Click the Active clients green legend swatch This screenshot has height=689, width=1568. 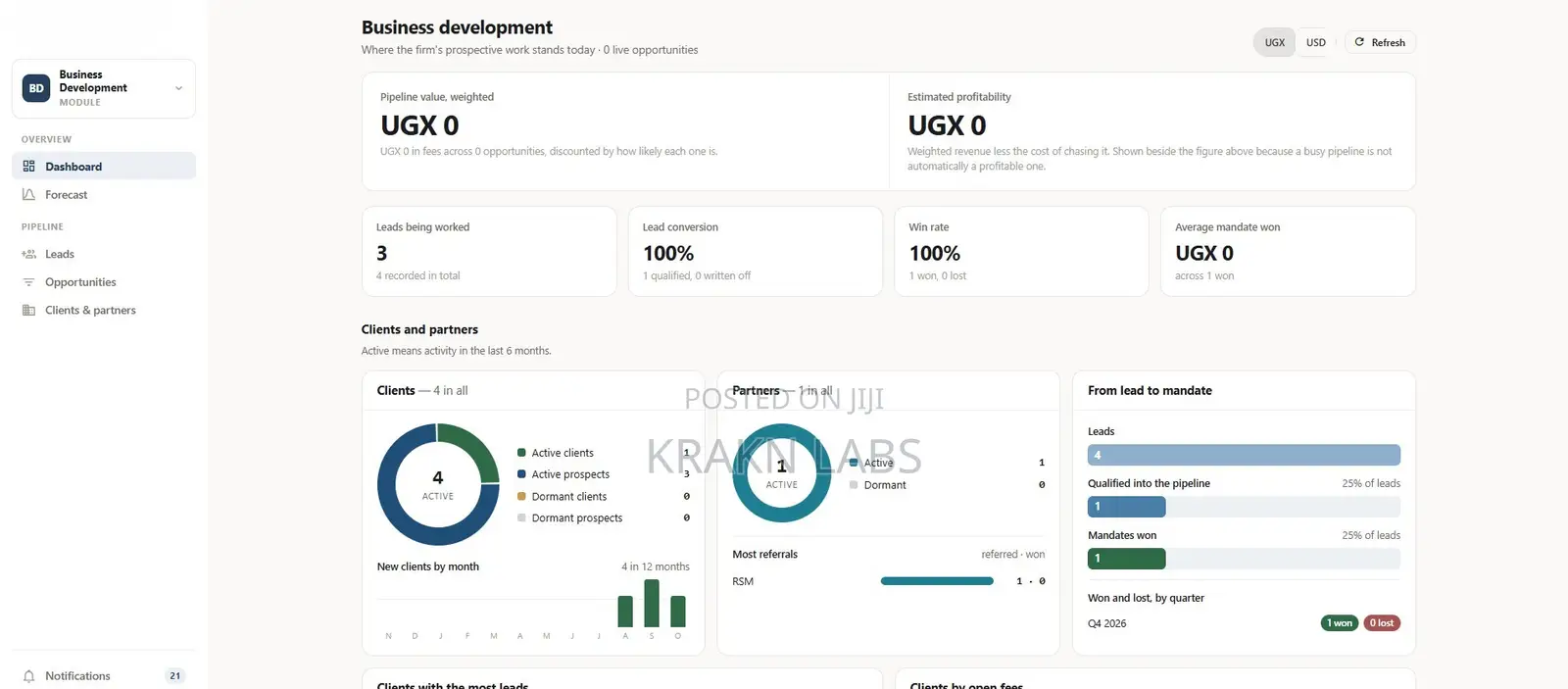(x=521, y=453)
